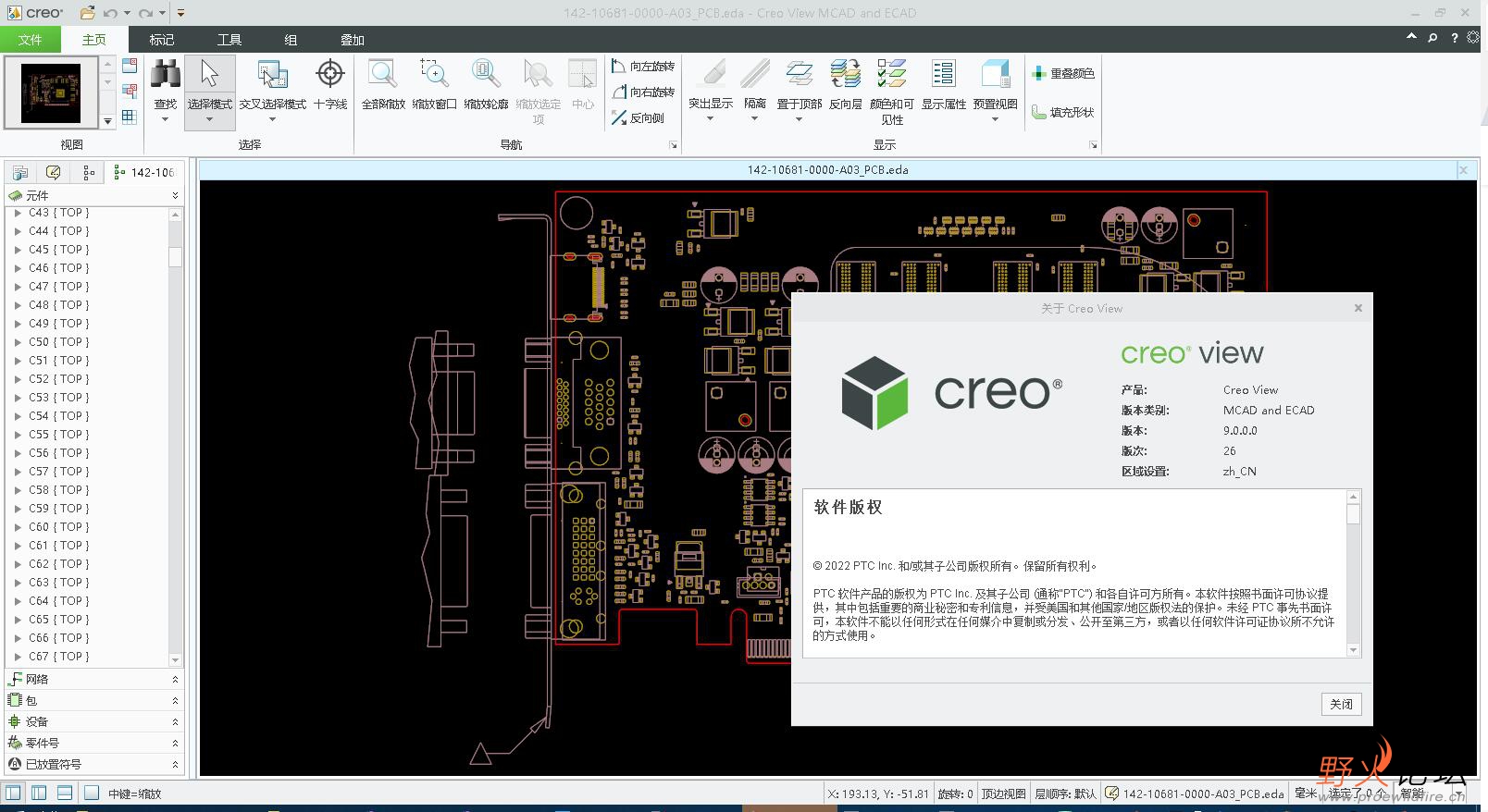Switch to the 标记 markup tab
The image size is (1488, 812).
161,39
